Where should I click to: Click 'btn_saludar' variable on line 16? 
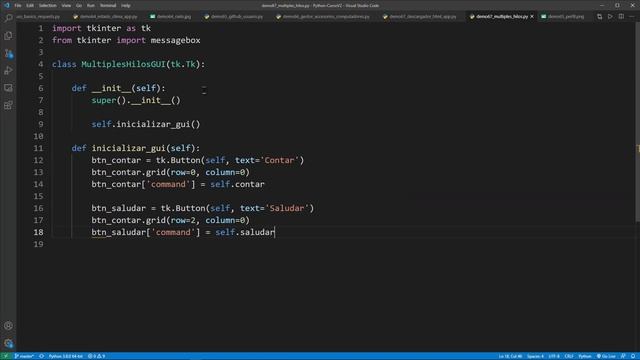click(118, 208)
